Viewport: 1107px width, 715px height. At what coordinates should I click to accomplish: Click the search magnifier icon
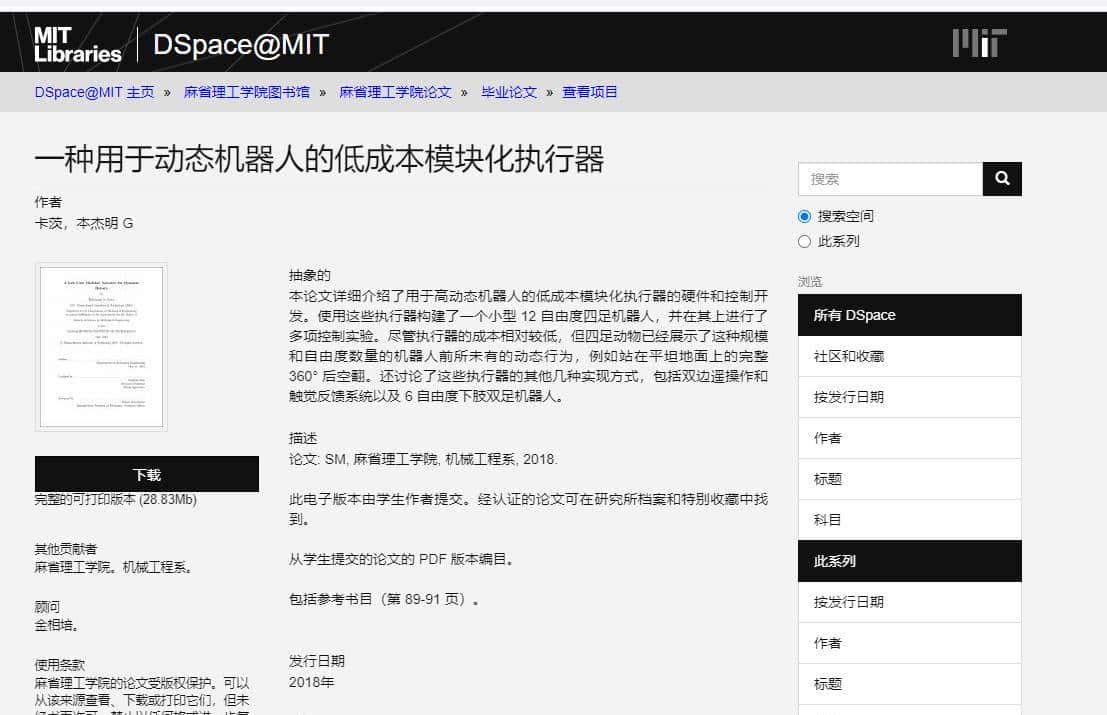pyautogui.click(x=1001, y=178)
